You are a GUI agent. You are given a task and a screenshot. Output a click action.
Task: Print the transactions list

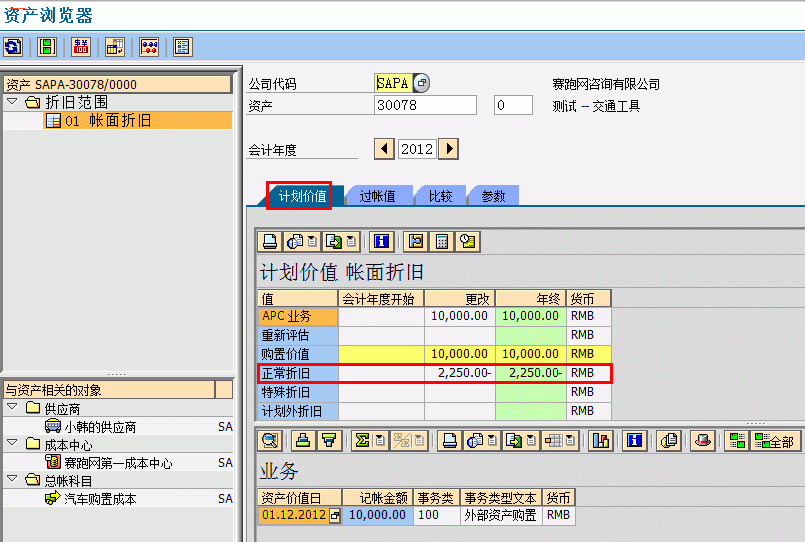click(x=450, y=440)
